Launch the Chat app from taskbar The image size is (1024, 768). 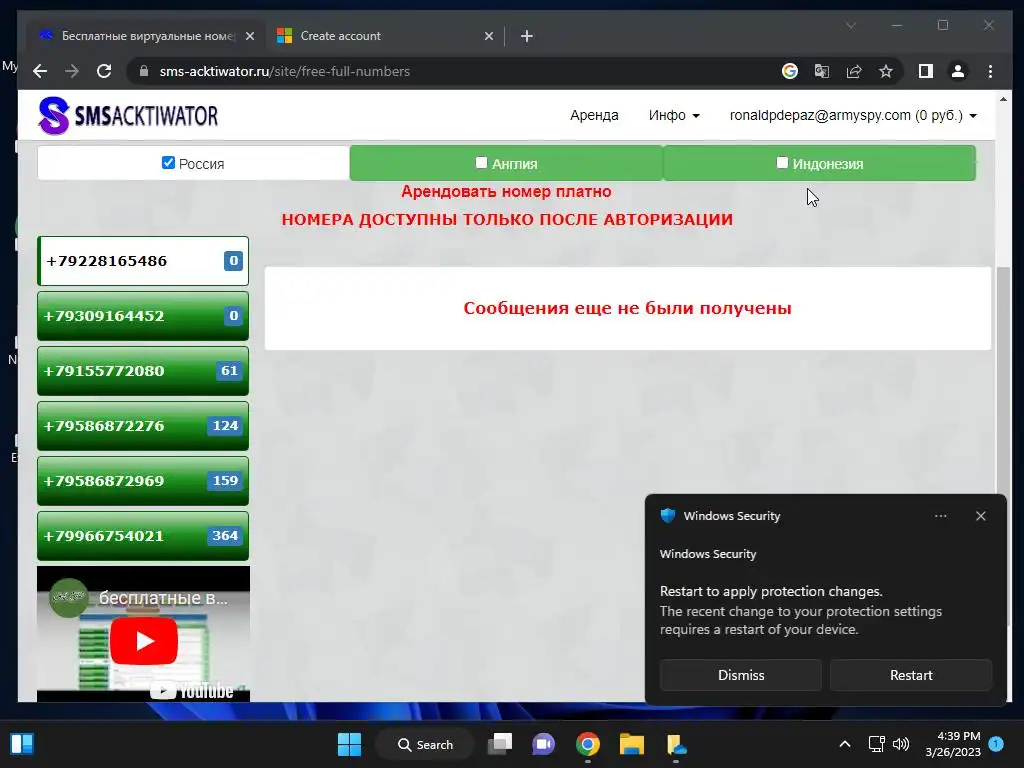pos(543,744)
